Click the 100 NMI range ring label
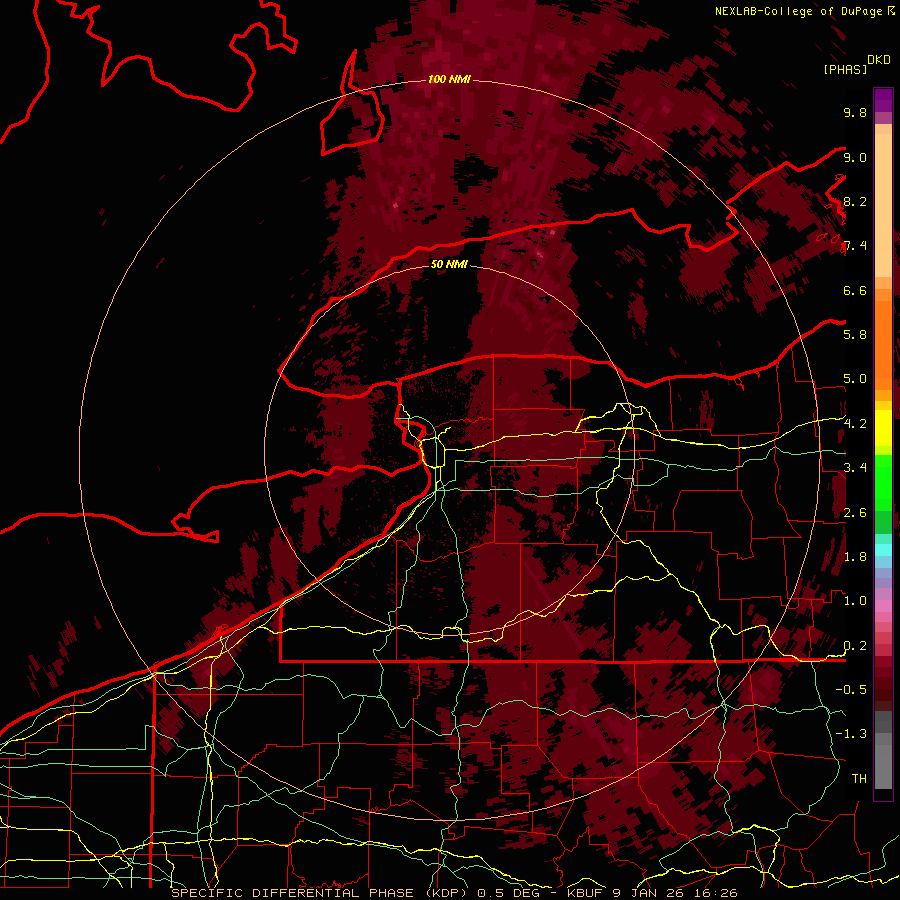This screenshot has width=900, height=900. pos(449,79)
